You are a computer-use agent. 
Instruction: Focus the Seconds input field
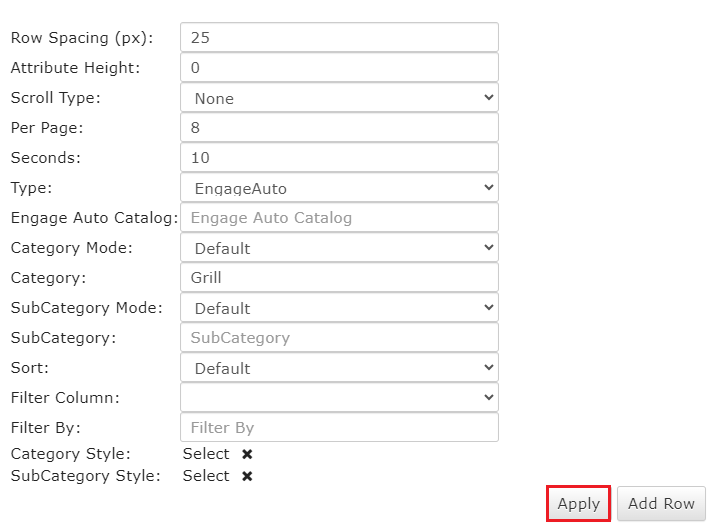(x=339, y=158)
